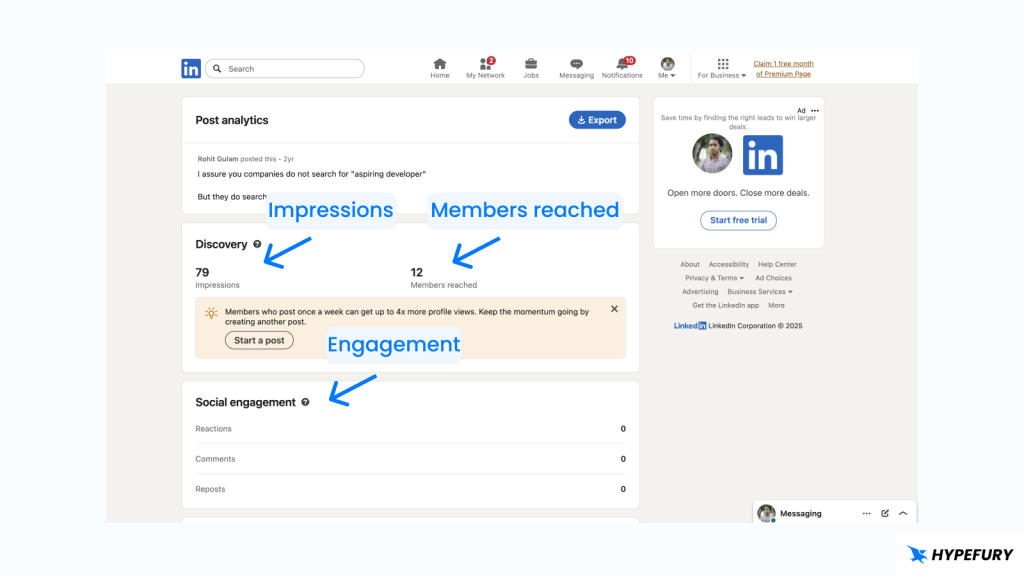1024x576 pixels.
Task: Click into the Search field
Action: click(x=292, y=69)
